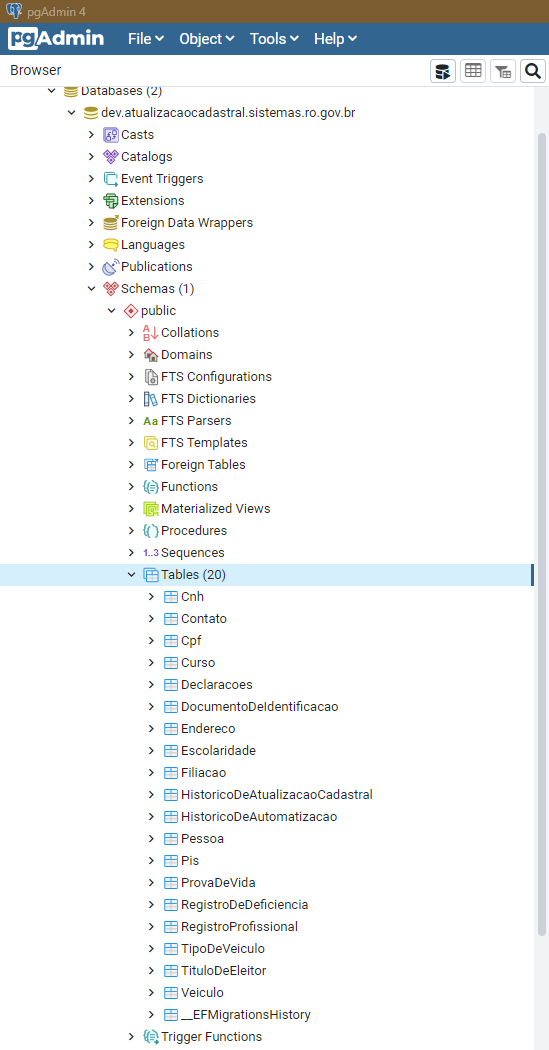Viewport: 549px width, 1050px height.
Task: Open the Search Objects magnifier icon
Action: click(532, 71)
